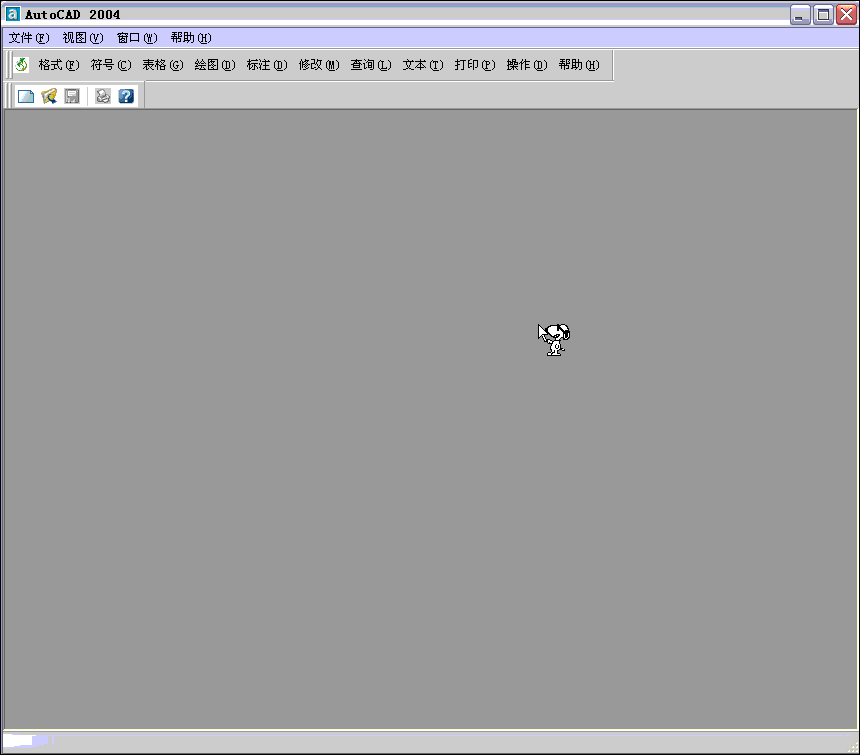The image size is (860, 755).
Task: Select 符号 (Symbols) on the toolbar
Action: tap(111, 64)
